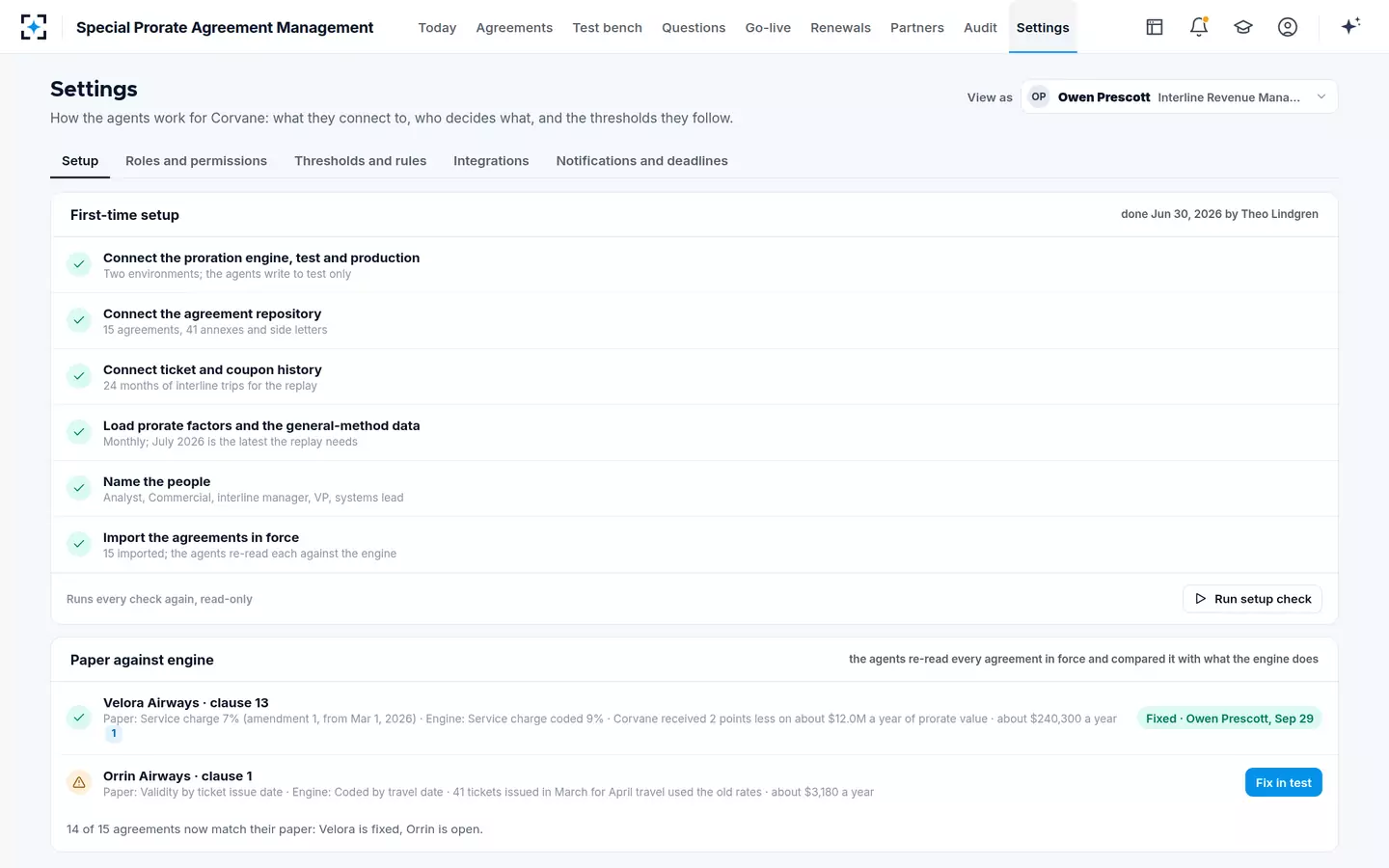Click the Name the people setup row
Screen dimensions: 1389x868
(x=694, y=488)
